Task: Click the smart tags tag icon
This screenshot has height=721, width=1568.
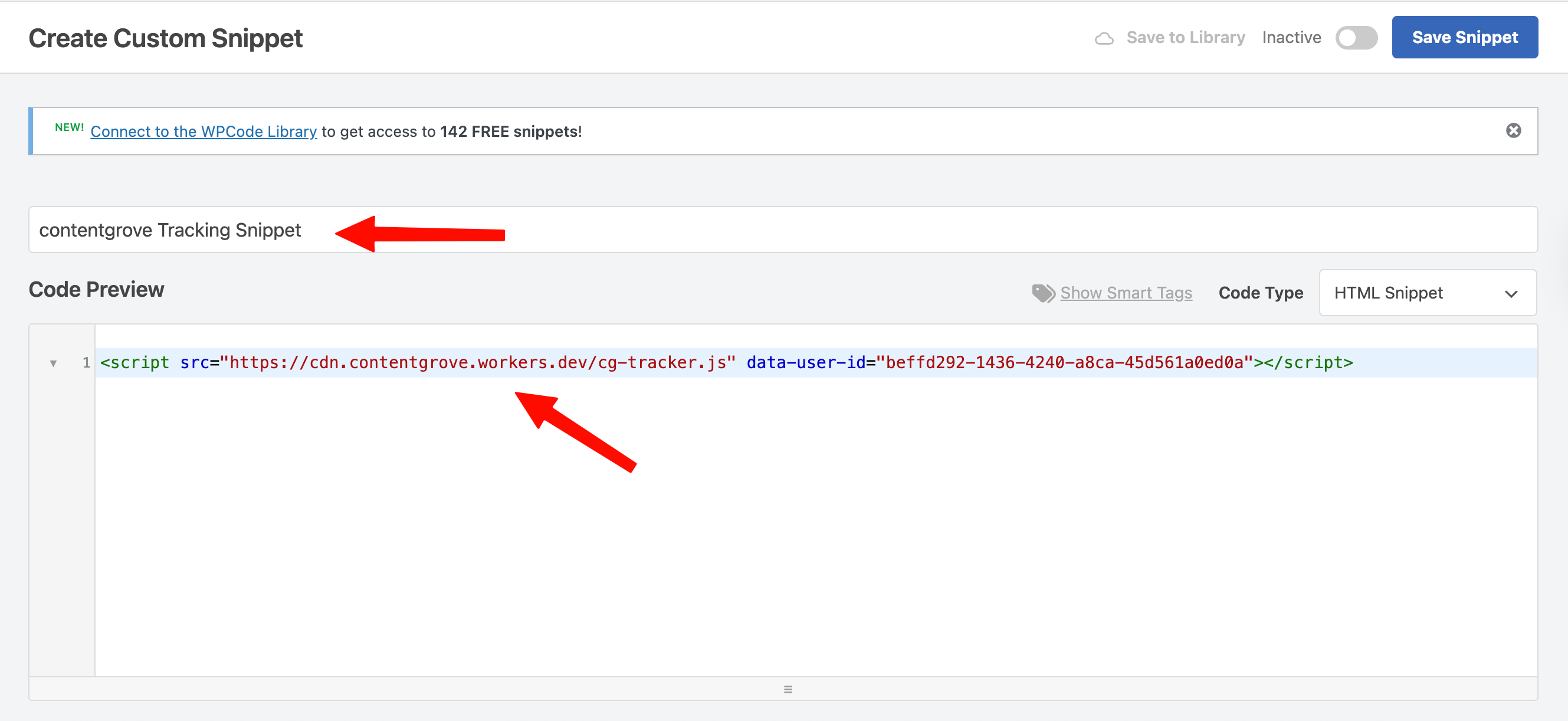Action: pyautogui.click(x=1043, y=293)
